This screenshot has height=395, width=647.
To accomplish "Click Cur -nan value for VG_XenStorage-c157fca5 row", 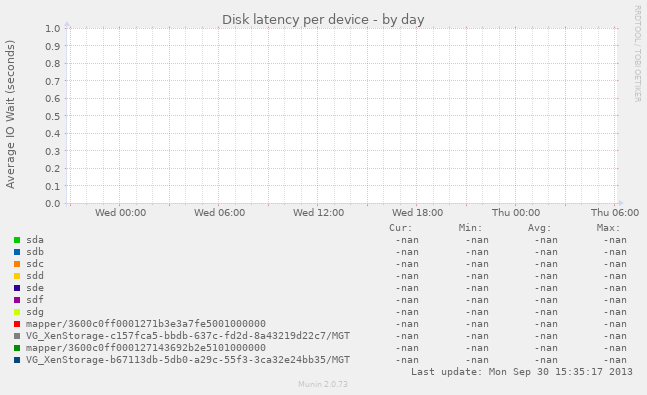I will [407, 336].
